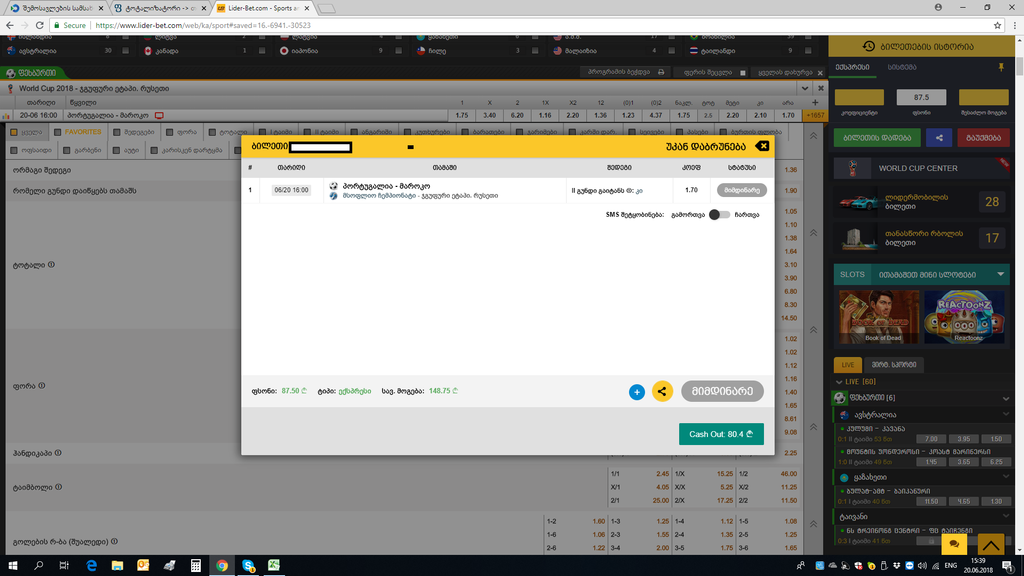Select odds 1.75 for outcome 1
The image size is (1024, 576).
(x=462, y=115)
